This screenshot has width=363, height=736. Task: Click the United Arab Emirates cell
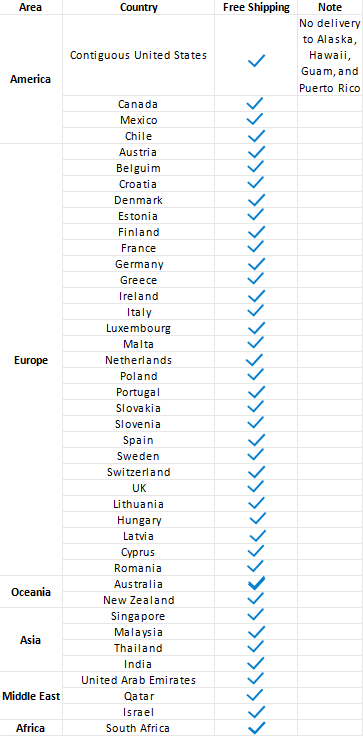[139, 680]
